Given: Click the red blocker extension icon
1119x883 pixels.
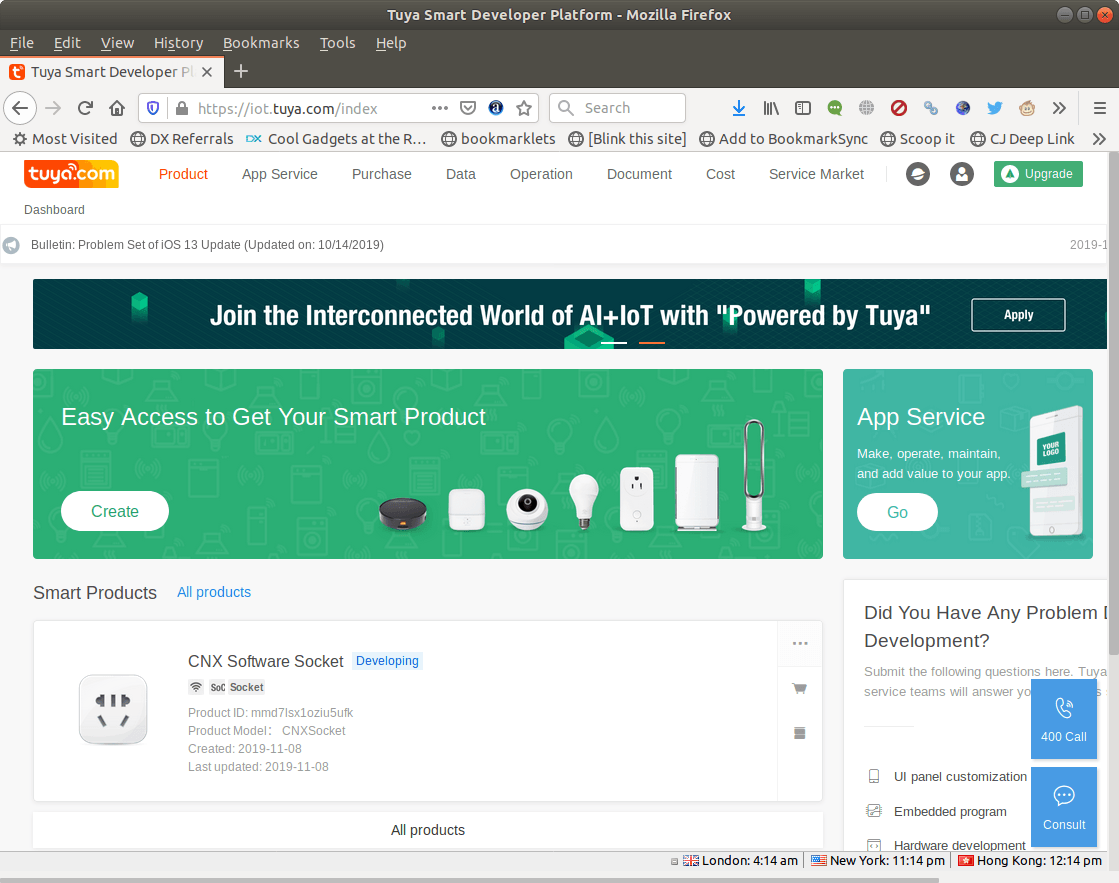Looking at the screenshot, I should [x=898, y=109].
